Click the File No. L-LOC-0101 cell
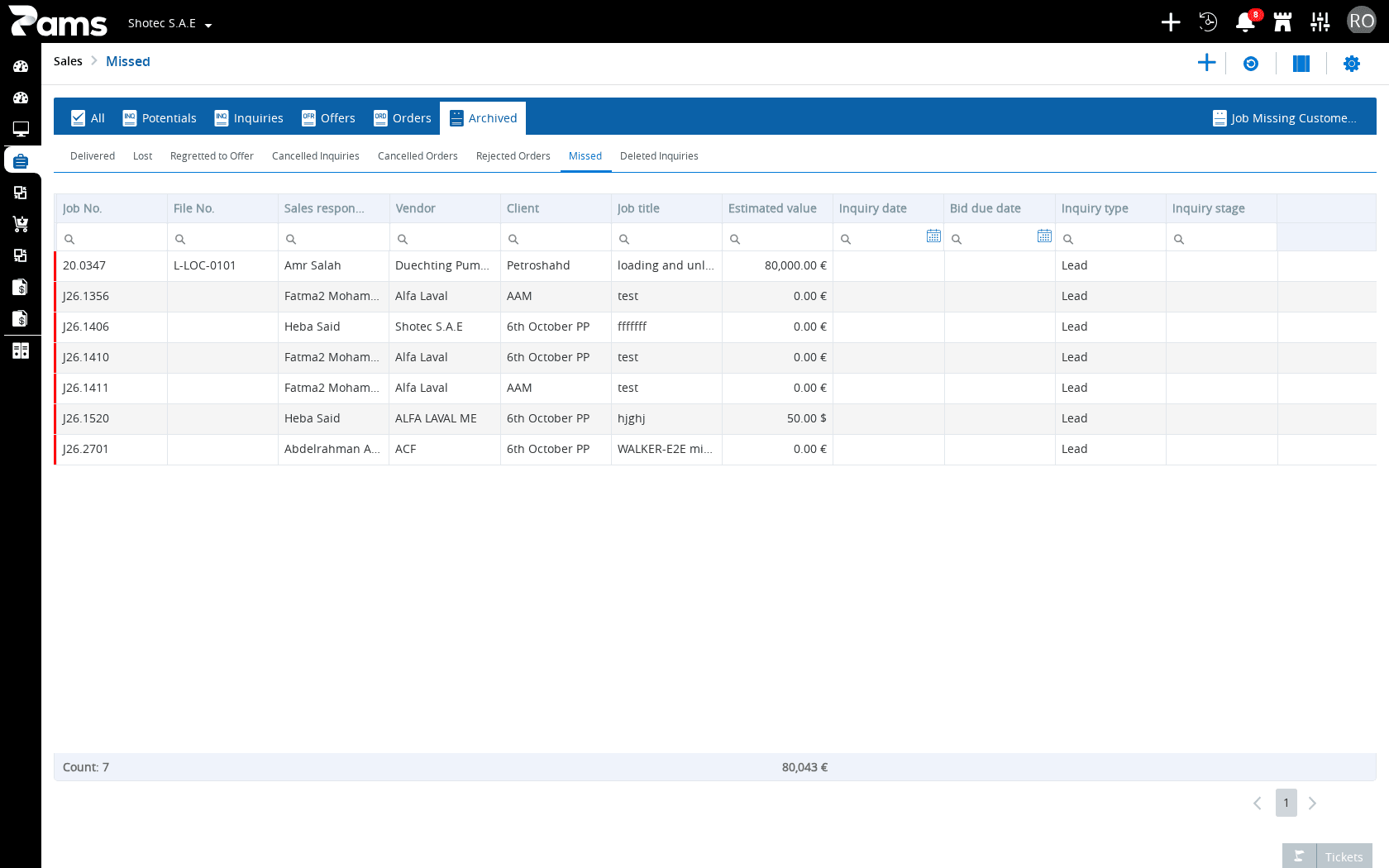The image size is (1389, 868). point(222,265)
